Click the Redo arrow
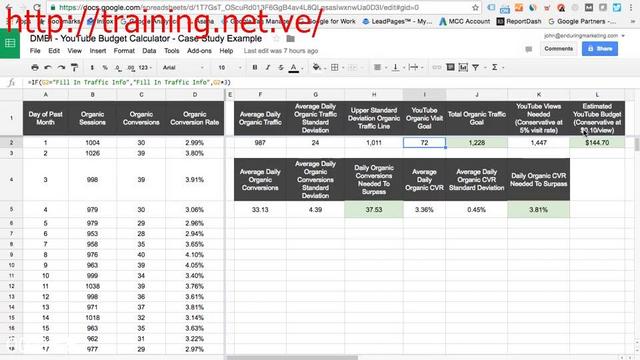The width and height of the screenshot is (640, 360). (x=61, y=67)
